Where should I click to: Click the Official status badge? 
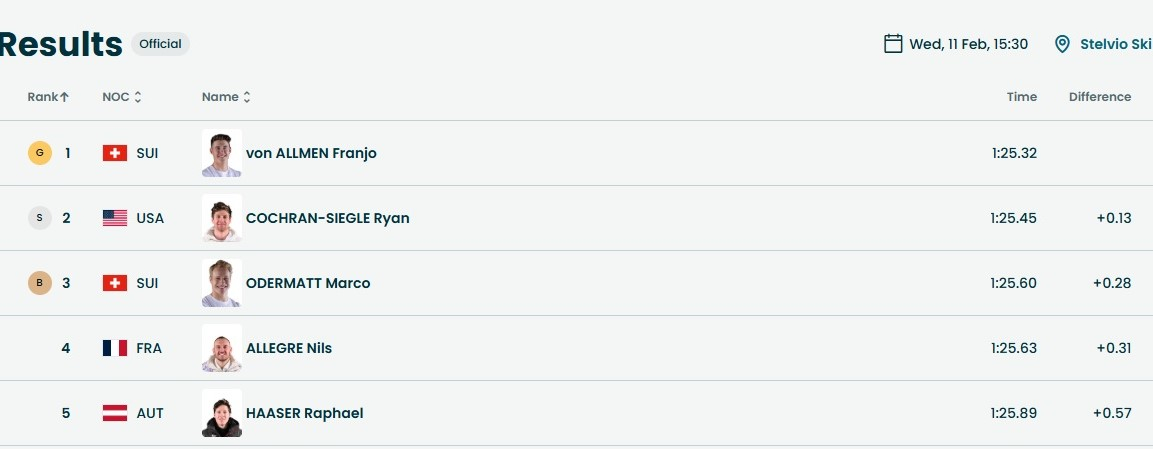(x=160, y=44)
